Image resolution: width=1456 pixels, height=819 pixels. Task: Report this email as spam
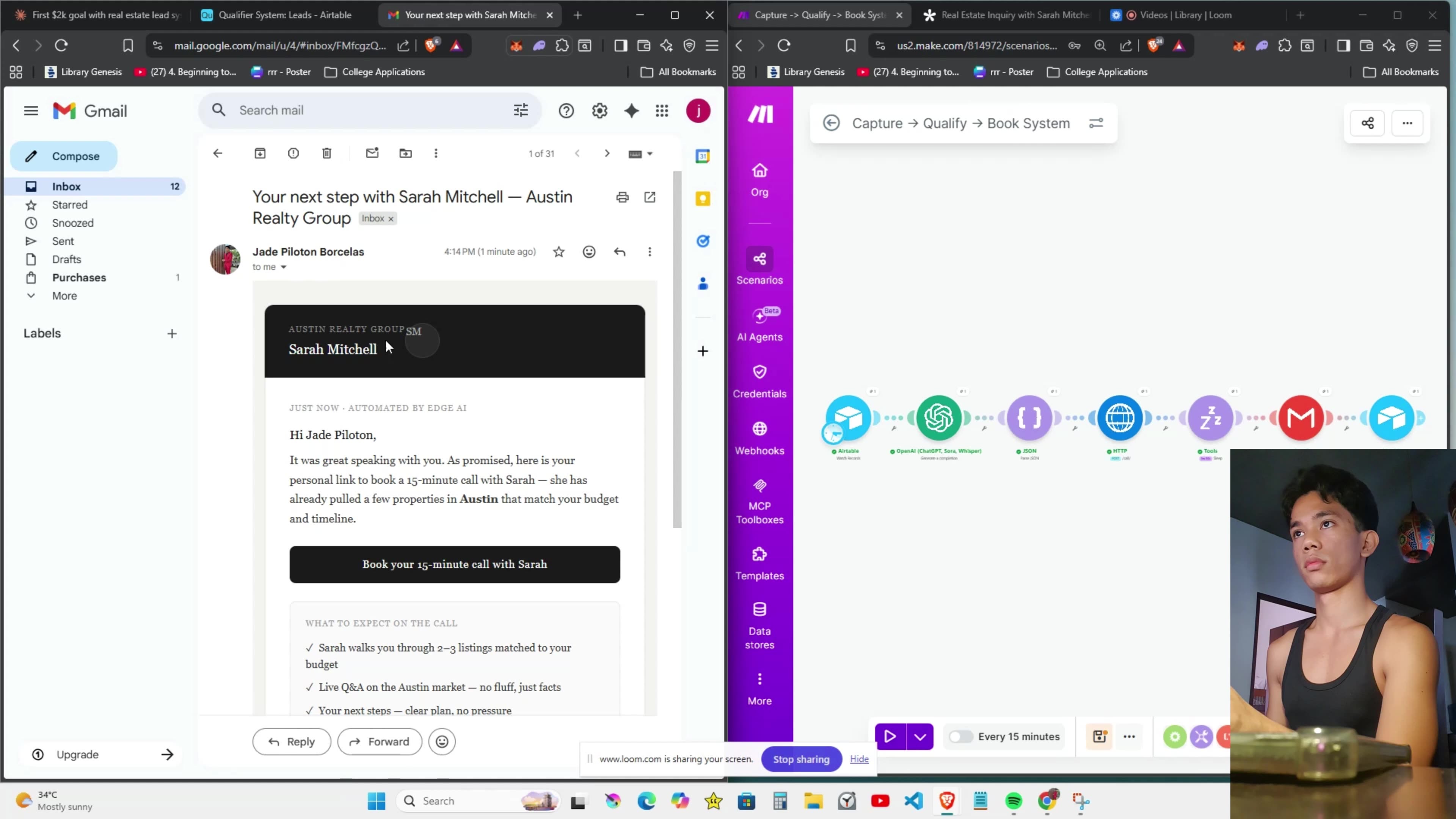click(x=293, y=153)
